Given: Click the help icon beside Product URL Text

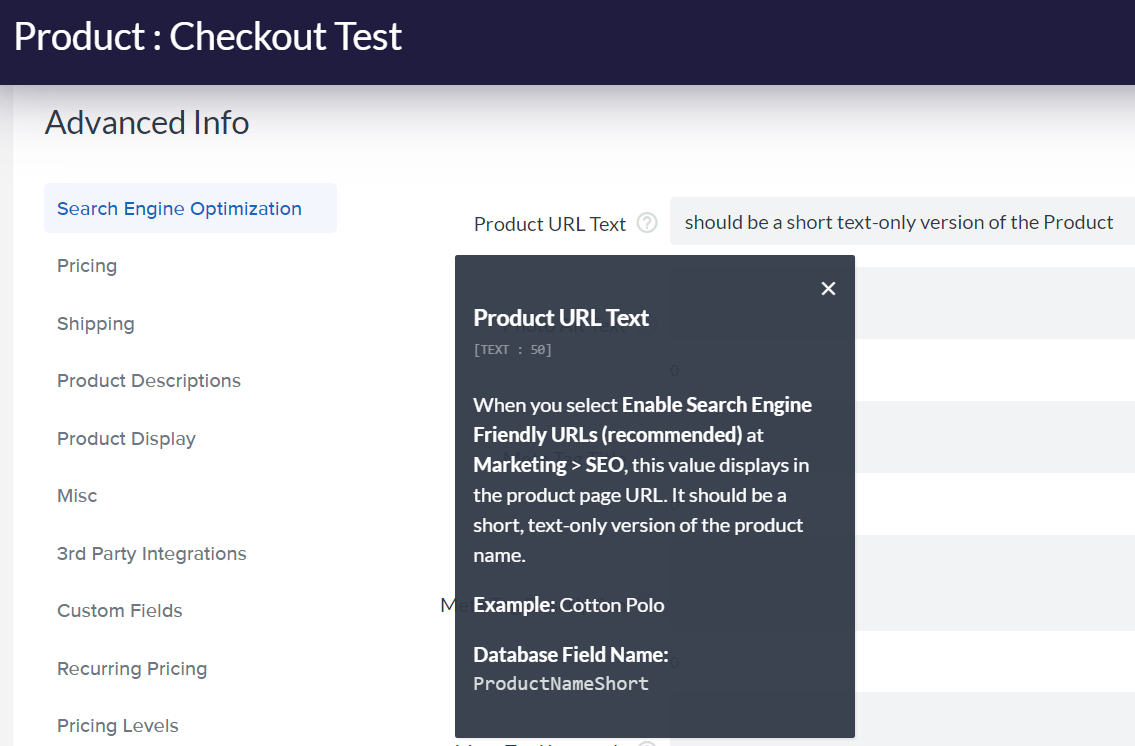Looking at the screenshot, I should (647, 223).
